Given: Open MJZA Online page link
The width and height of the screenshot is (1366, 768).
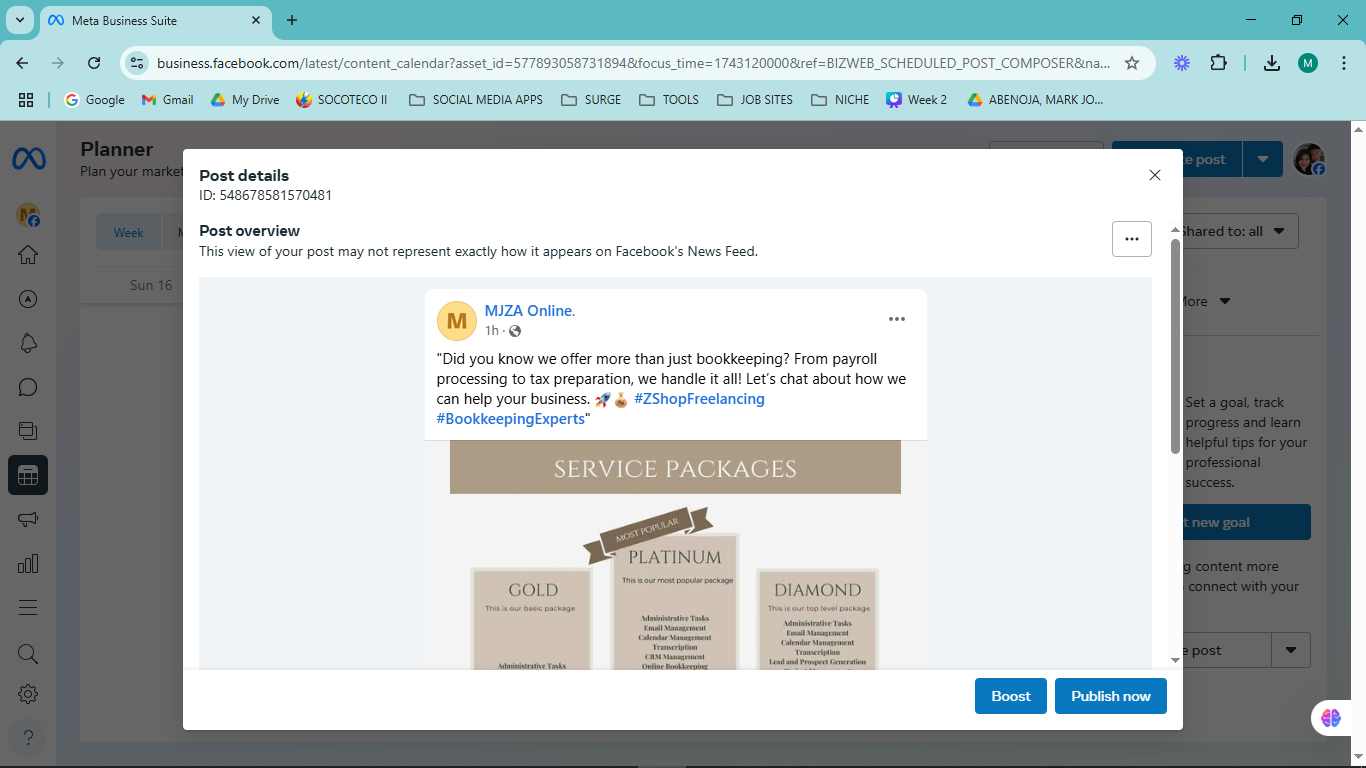Looking at the screenshot, I should click(x=530, y=311).
